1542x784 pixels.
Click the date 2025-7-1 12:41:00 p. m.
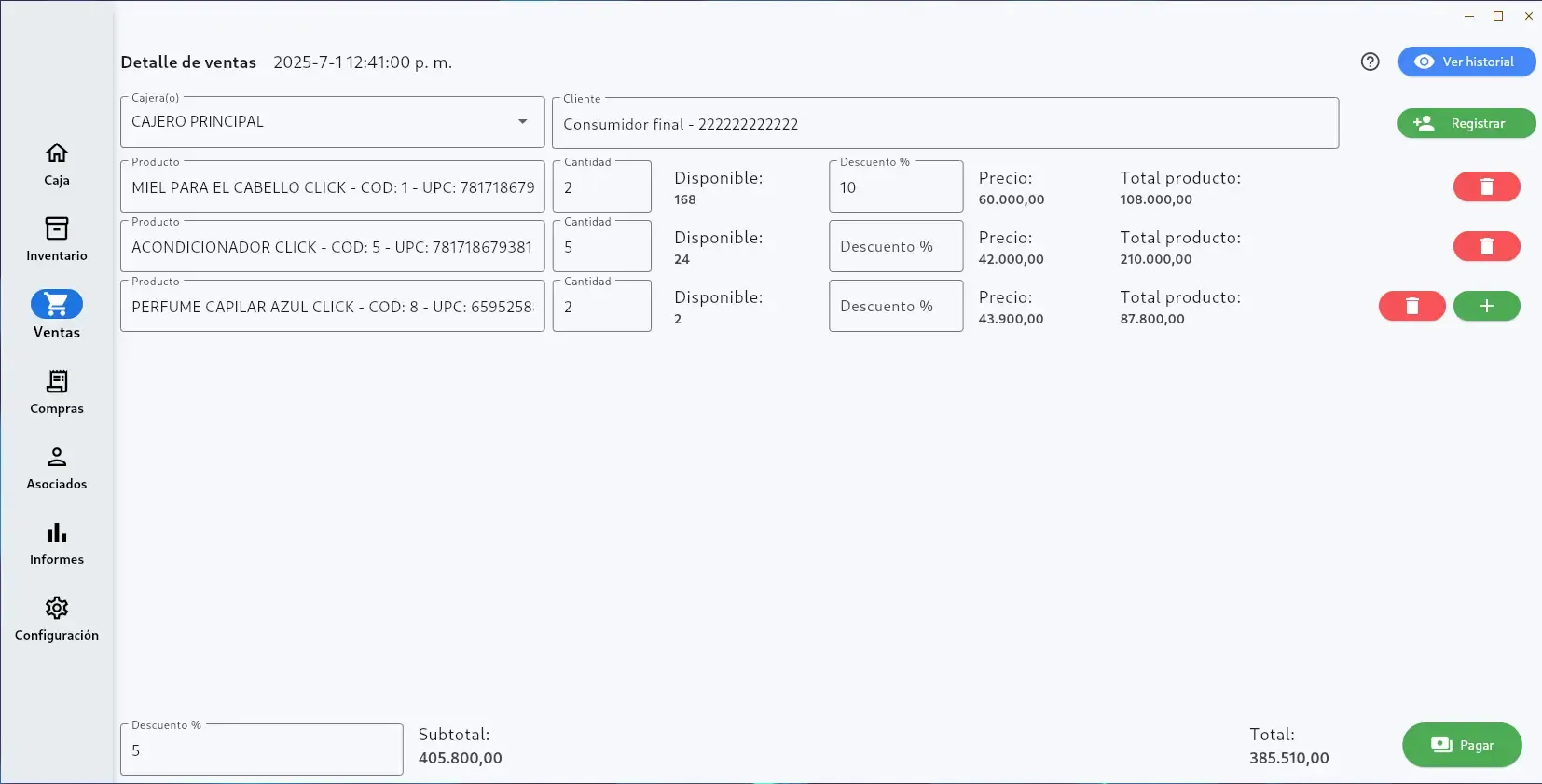(x=363, y=62)
